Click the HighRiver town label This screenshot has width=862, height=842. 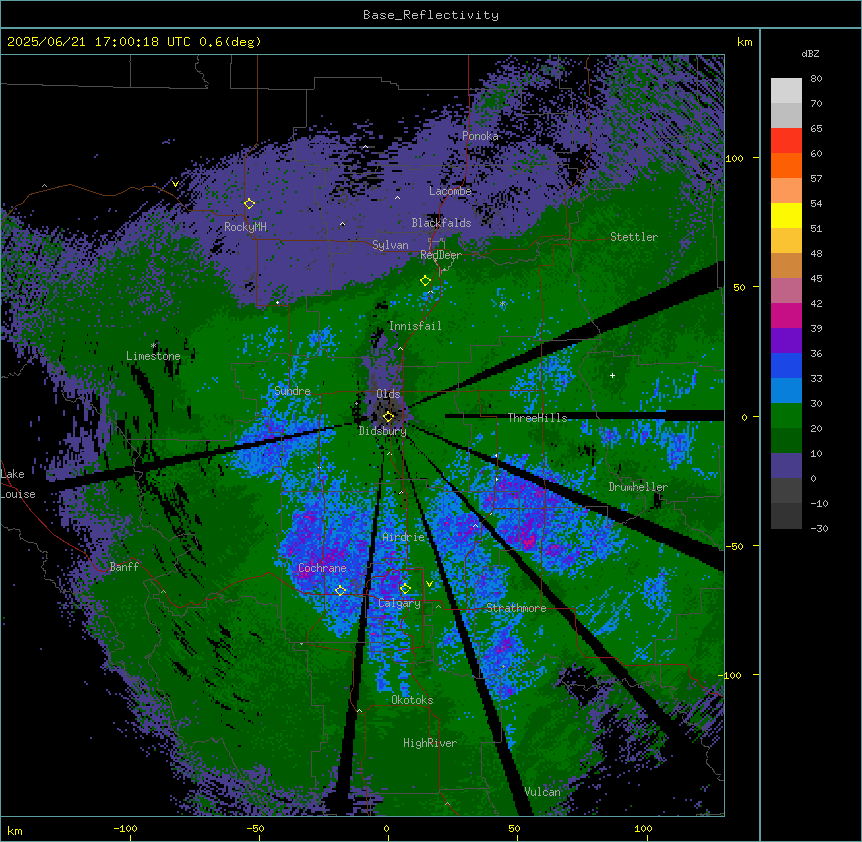click(x=430, y=743)
